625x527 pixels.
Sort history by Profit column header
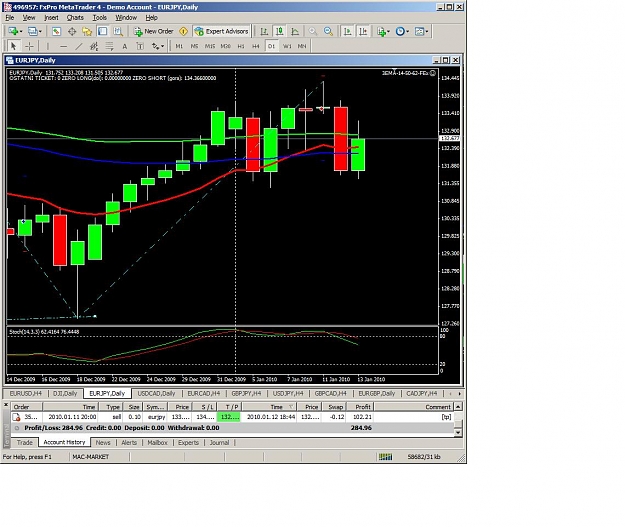point(360,407)
